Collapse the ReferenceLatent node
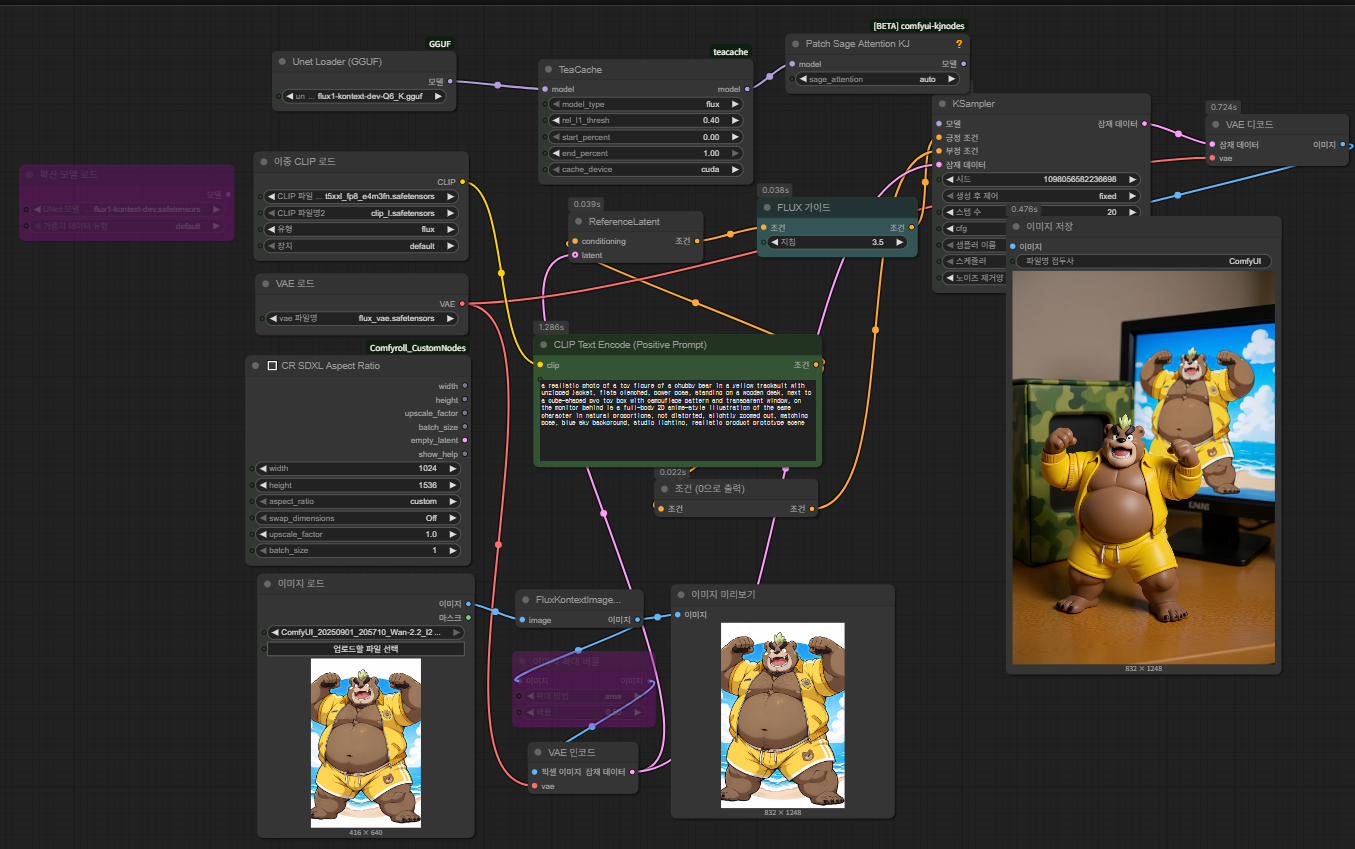 pos(579,222)
